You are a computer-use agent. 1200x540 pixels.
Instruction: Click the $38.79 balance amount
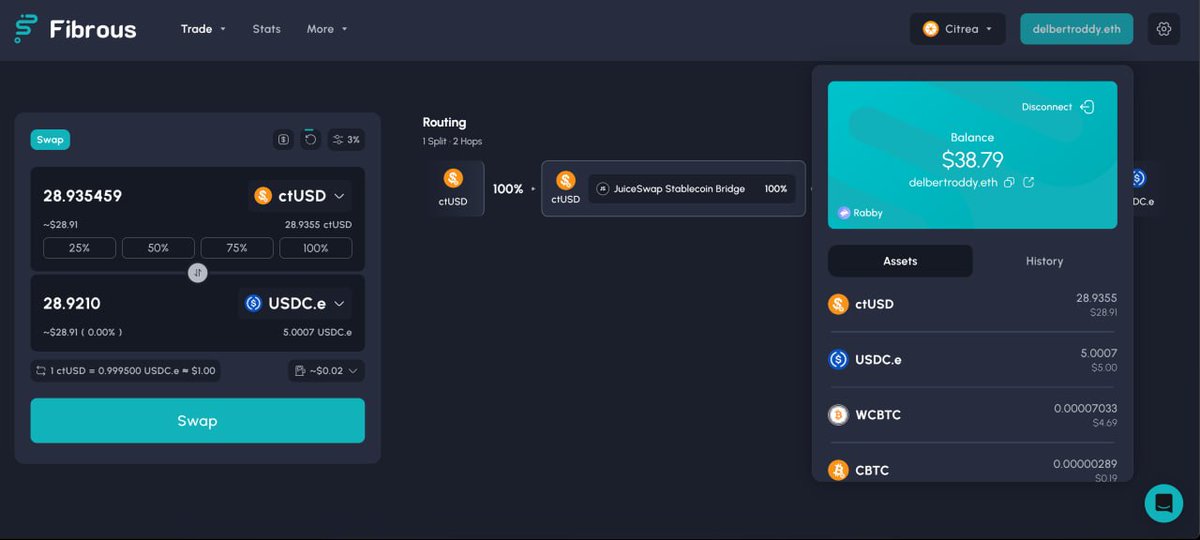pos(972,160)
